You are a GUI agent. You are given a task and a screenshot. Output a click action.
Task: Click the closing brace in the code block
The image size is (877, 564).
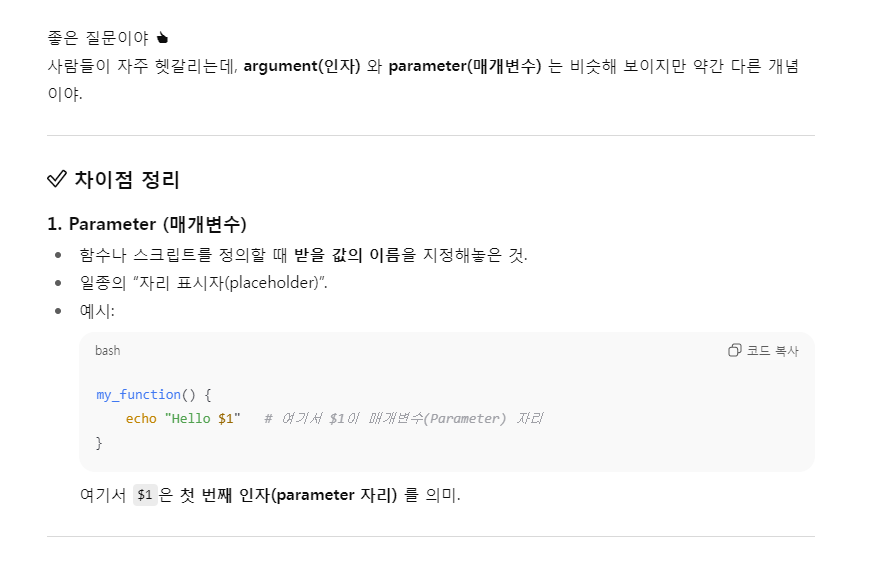pos(99,443)
